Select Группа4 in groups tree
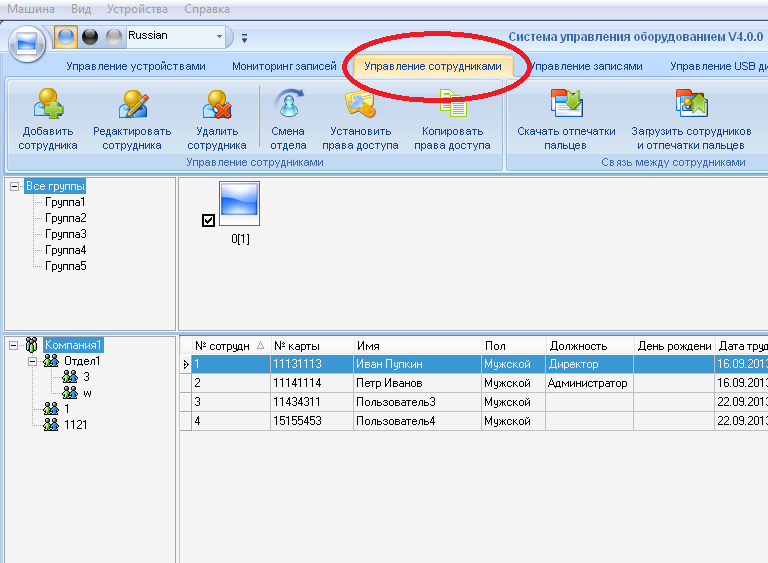This screenshot has height=563, width=768. [66, 250]
